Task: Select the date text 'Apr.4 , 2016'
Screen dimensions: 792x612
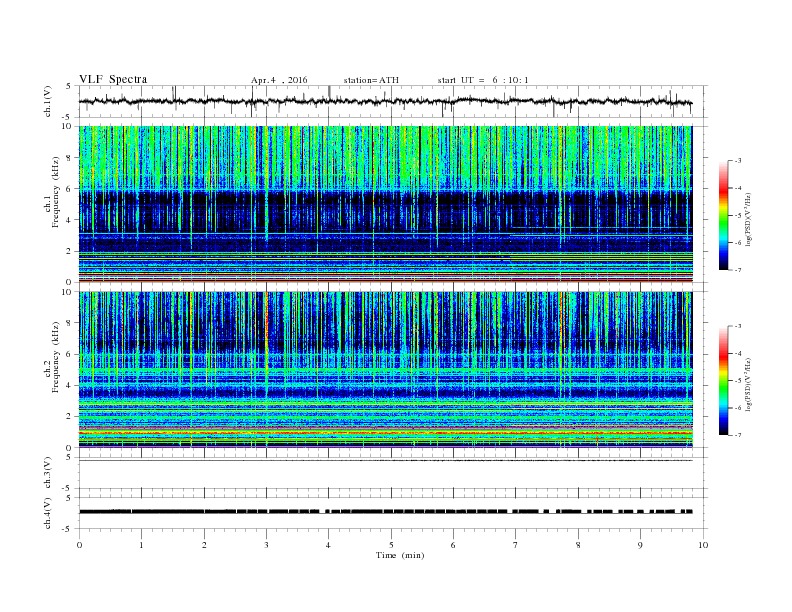Action: click(x=279, y=80)
